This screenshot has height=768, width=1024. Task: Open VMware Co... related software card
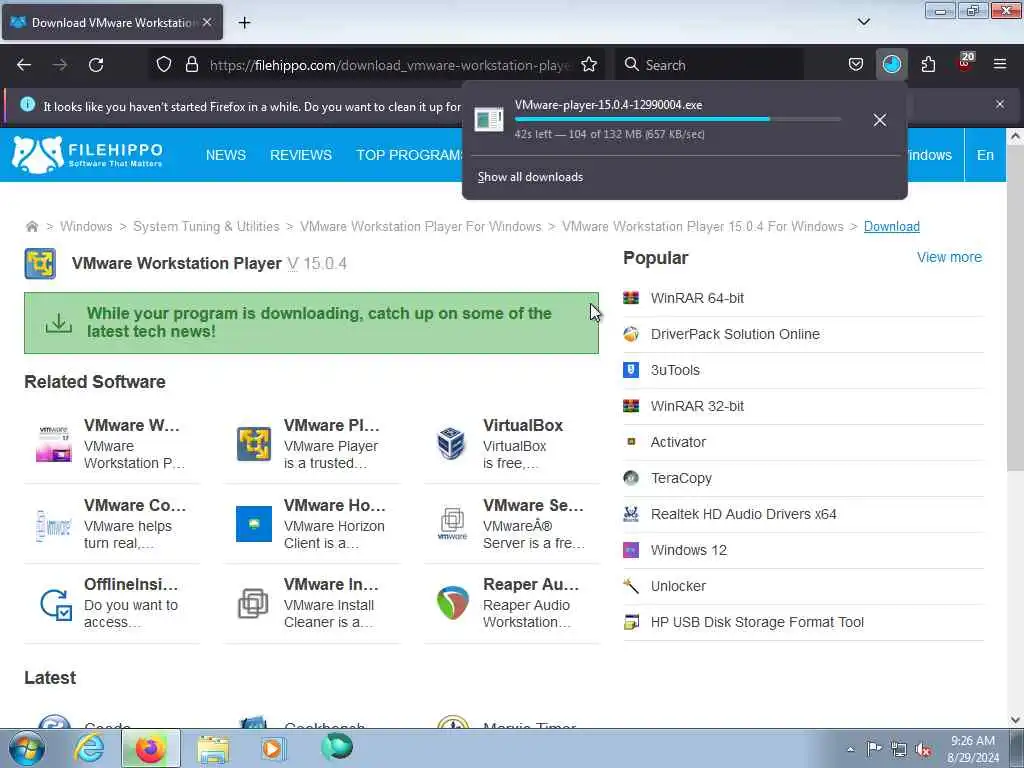click(112, 524)
